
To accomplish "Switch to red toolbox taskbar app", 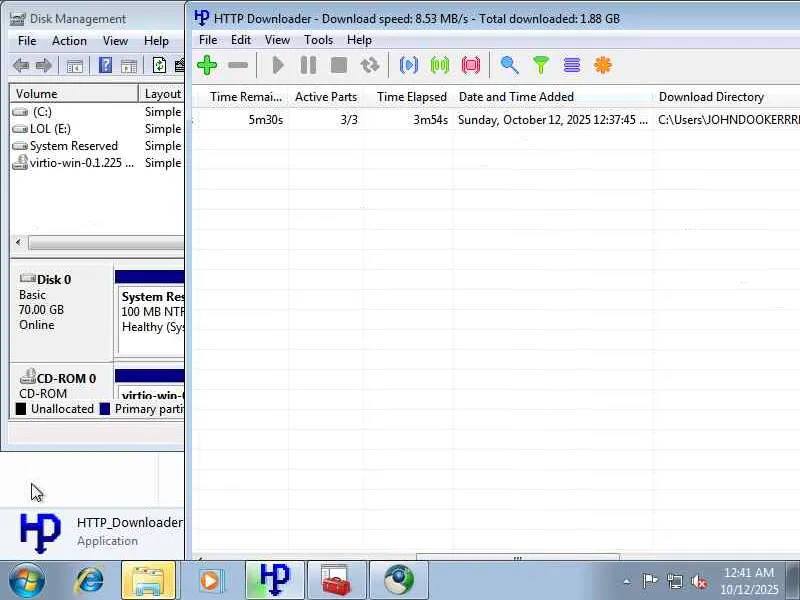I will [x=336, y=580].
